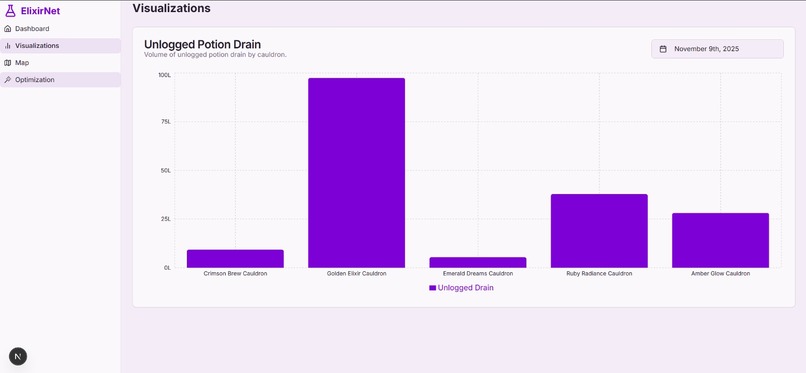Click the Amber Glow Cauldron axis label
The height and width of the screenshot is (373, 806).
720,274
